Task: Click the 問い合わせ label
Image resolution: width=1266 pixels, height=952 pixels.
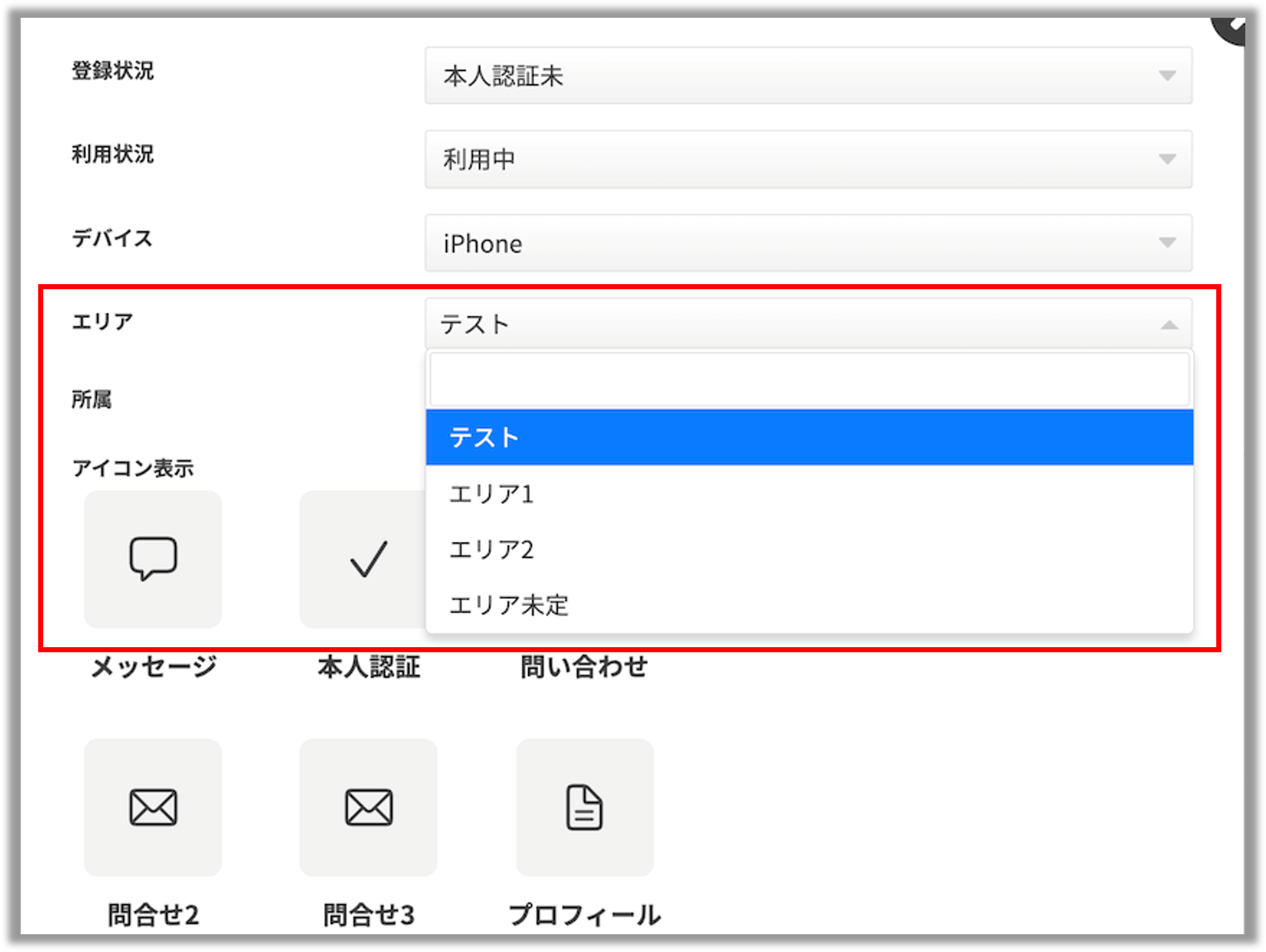Action: (584, 665)
